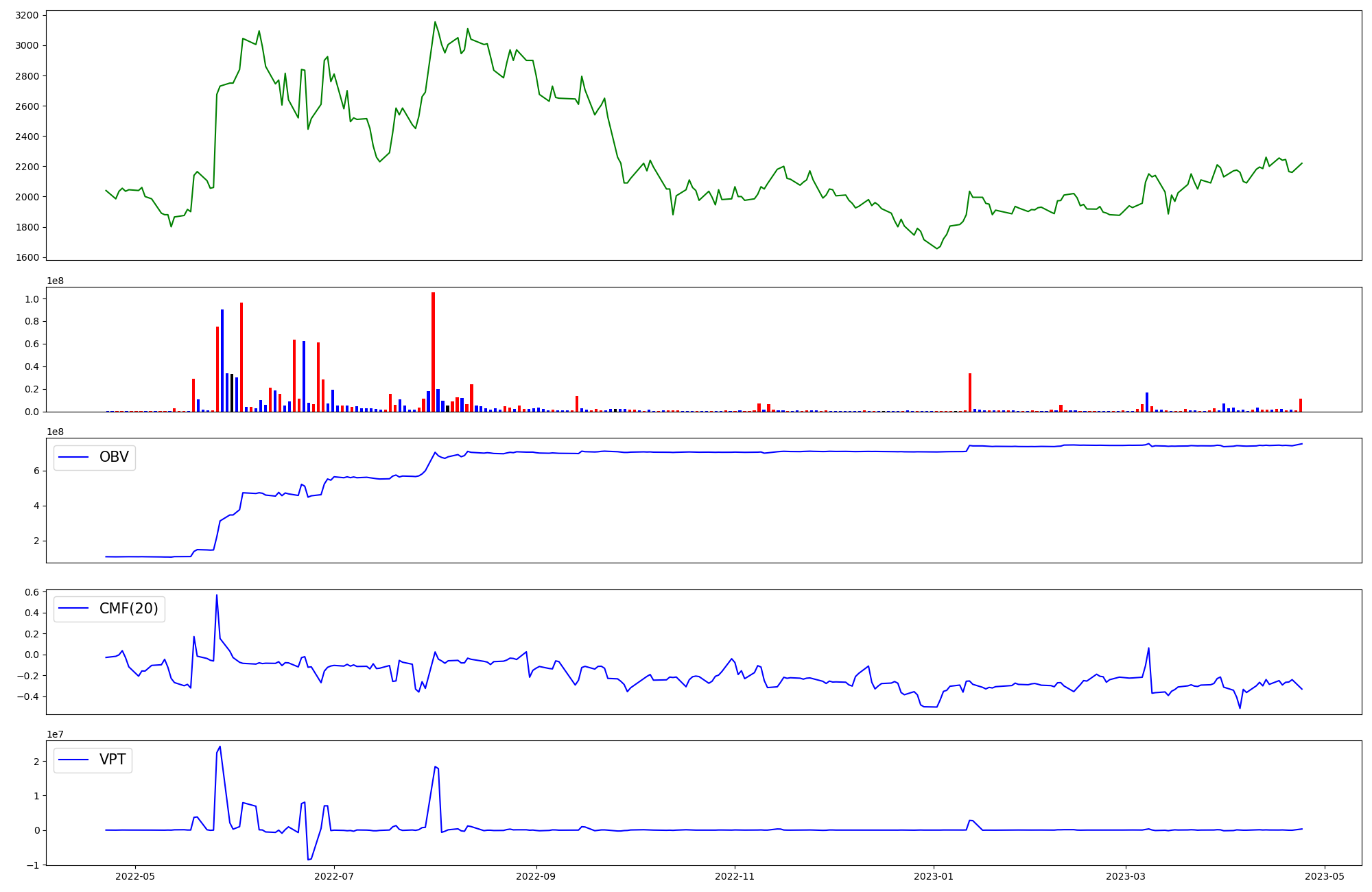Click the CMF(20) legend label

(128, 609)
